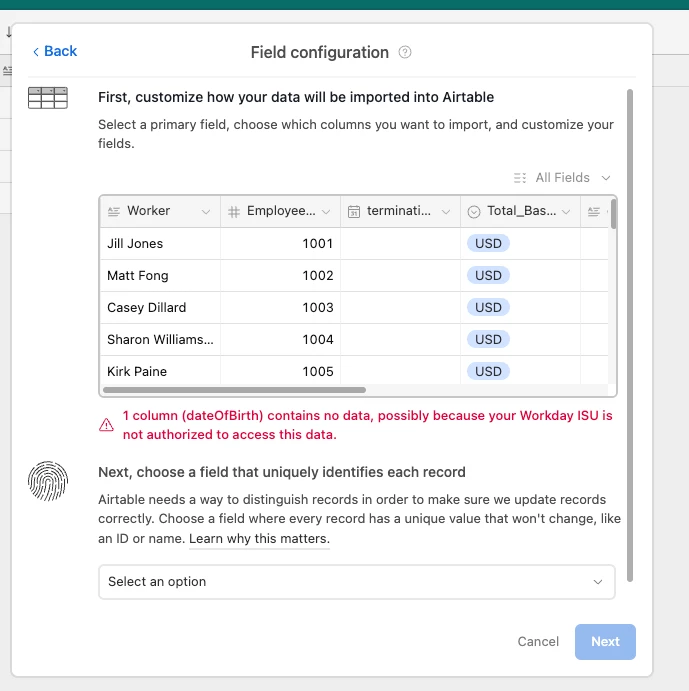Cancel the field configuration
Viewport: 689px width, 691px height.
(538, 642)
